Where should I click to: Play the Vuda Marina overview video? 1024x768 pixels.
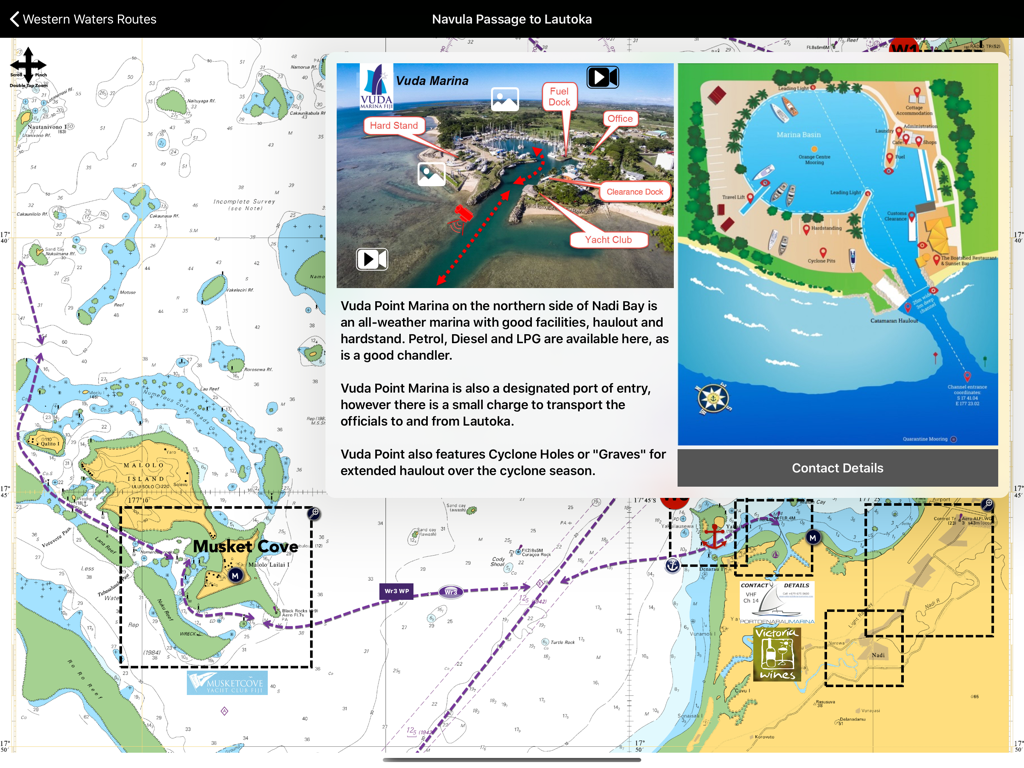pos(603,76)
